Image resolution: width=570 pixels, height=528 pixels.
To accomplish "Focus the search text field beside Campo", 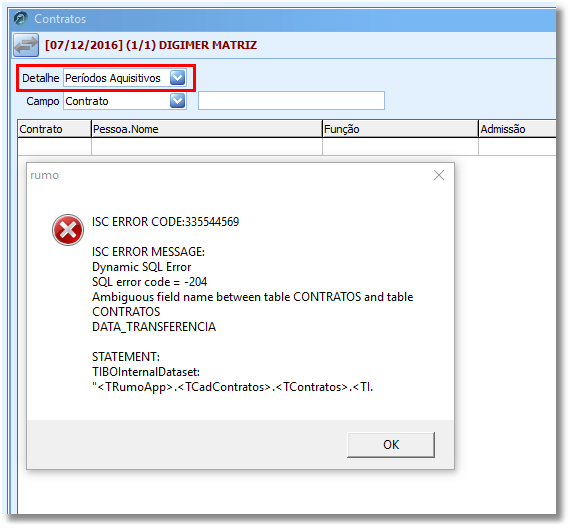I will pos(291,100).
